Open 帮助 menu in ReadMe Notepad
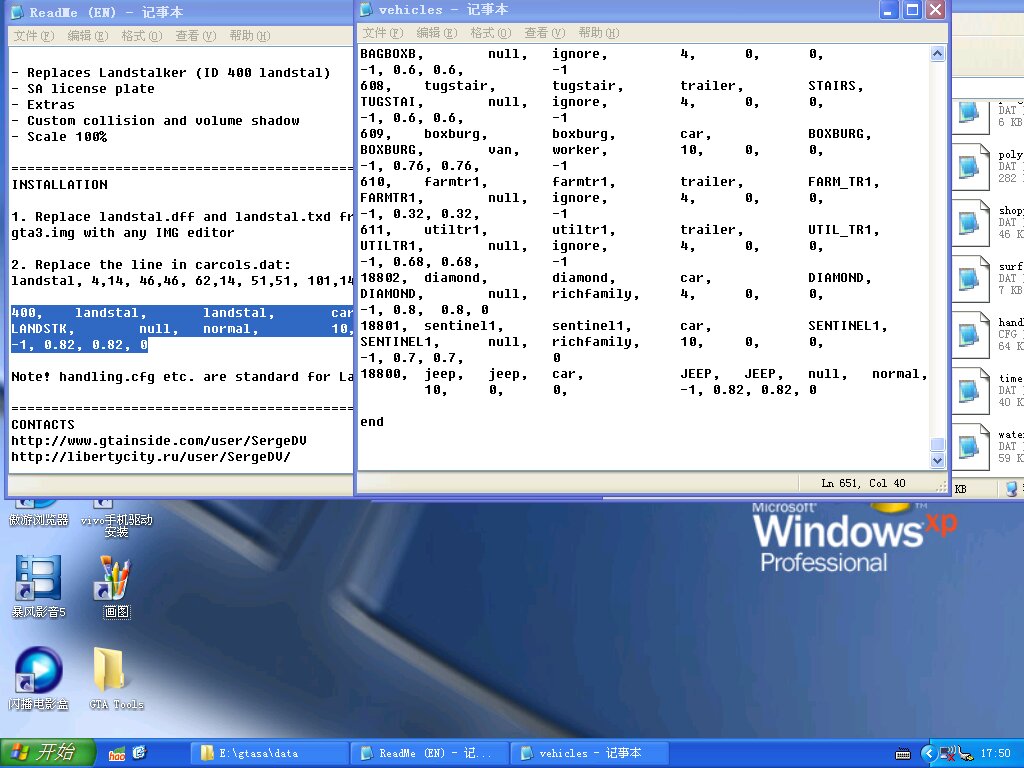This screenshot has height=768, width=1024. (249, 35)
